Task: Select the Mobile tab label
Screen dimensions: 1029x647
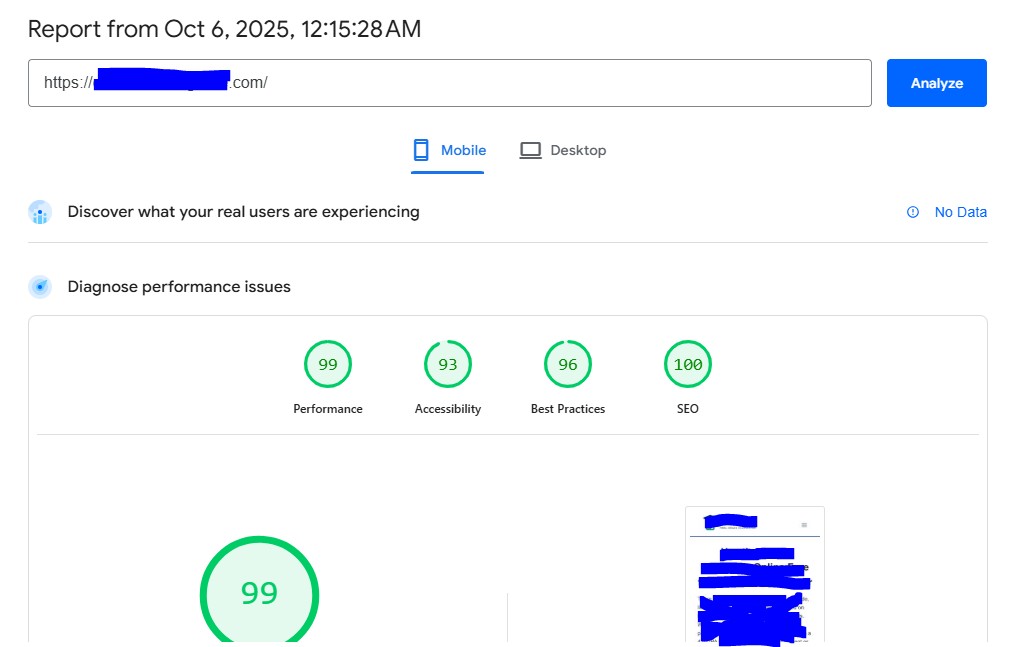Action: [x=463, y=150]
